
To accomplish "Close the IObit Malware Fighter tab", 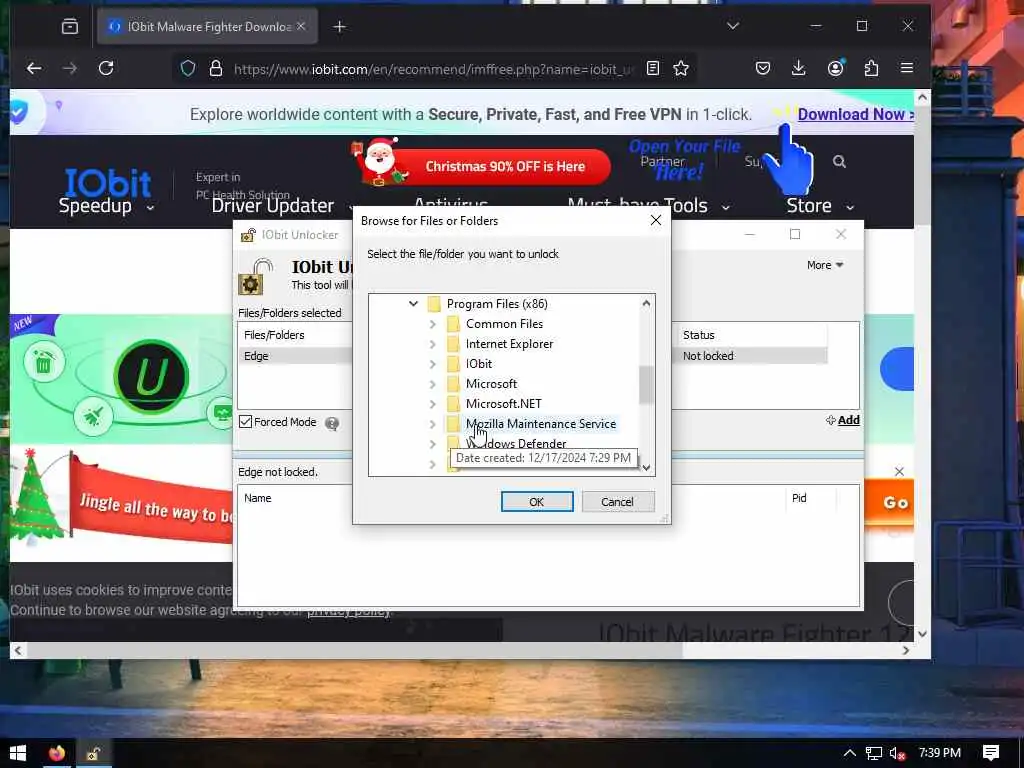I will [301, 26].
